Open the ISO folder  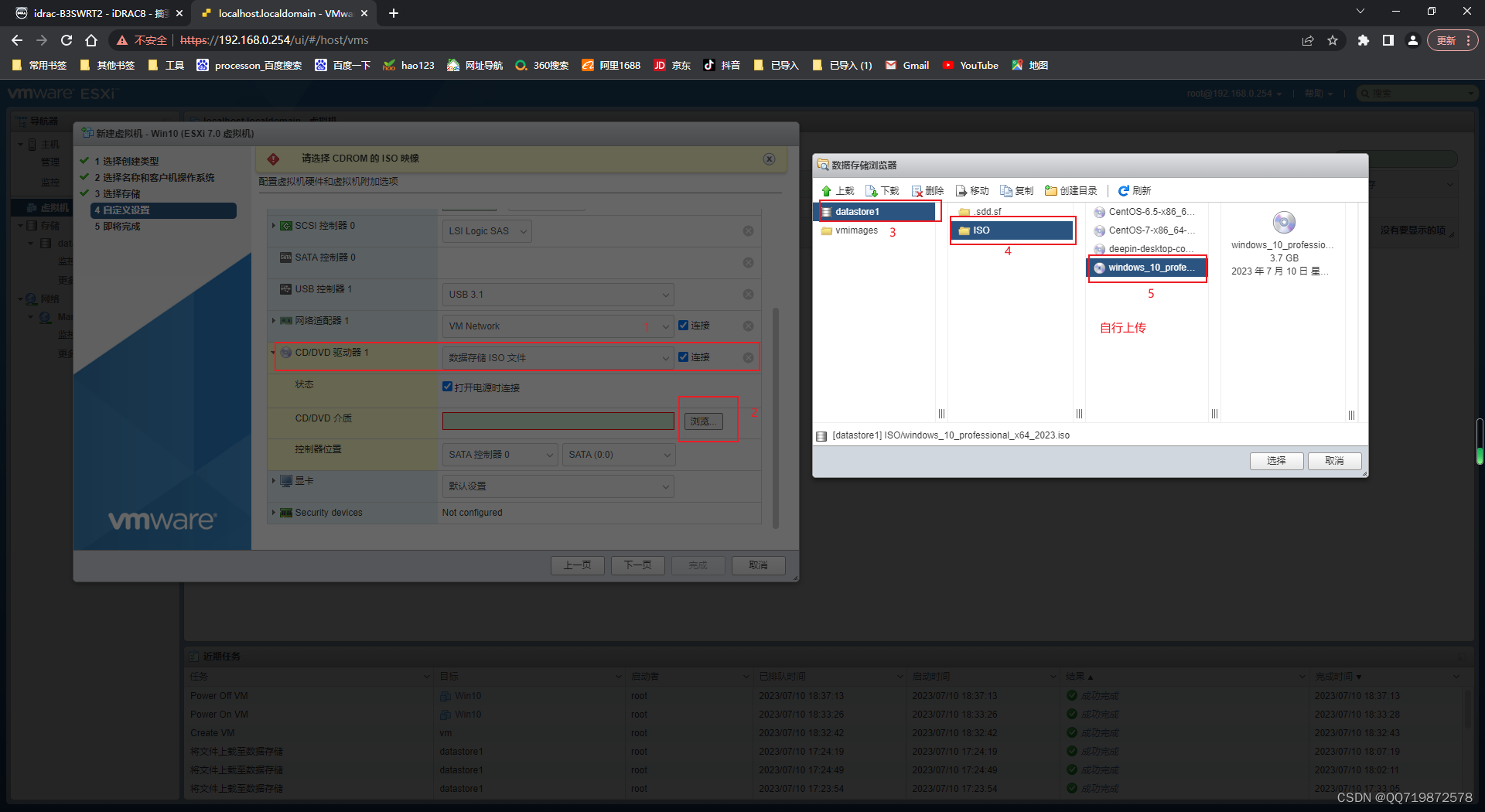tap(1012, 230)
